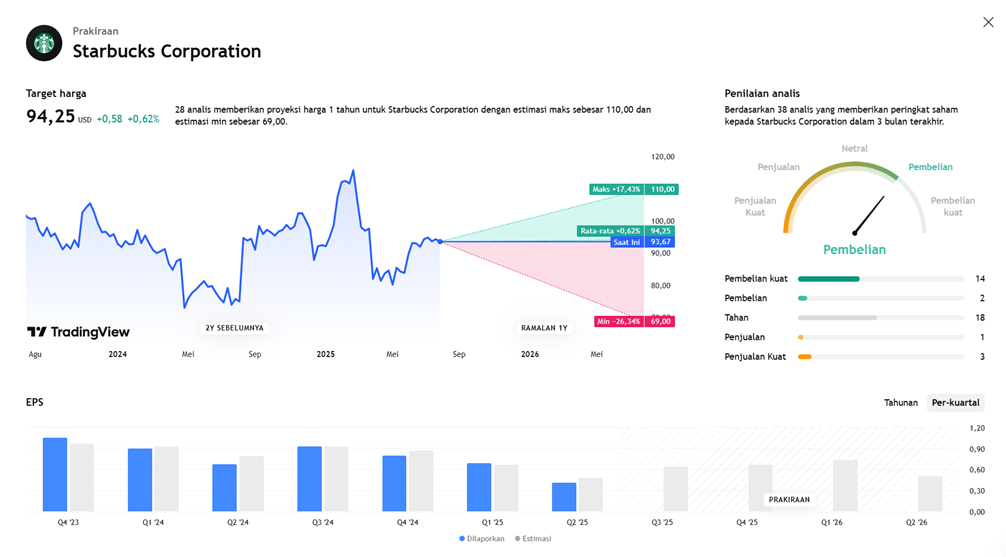
Task: Click the Rata-rata +0,62% label
Action: pos(627,231)
